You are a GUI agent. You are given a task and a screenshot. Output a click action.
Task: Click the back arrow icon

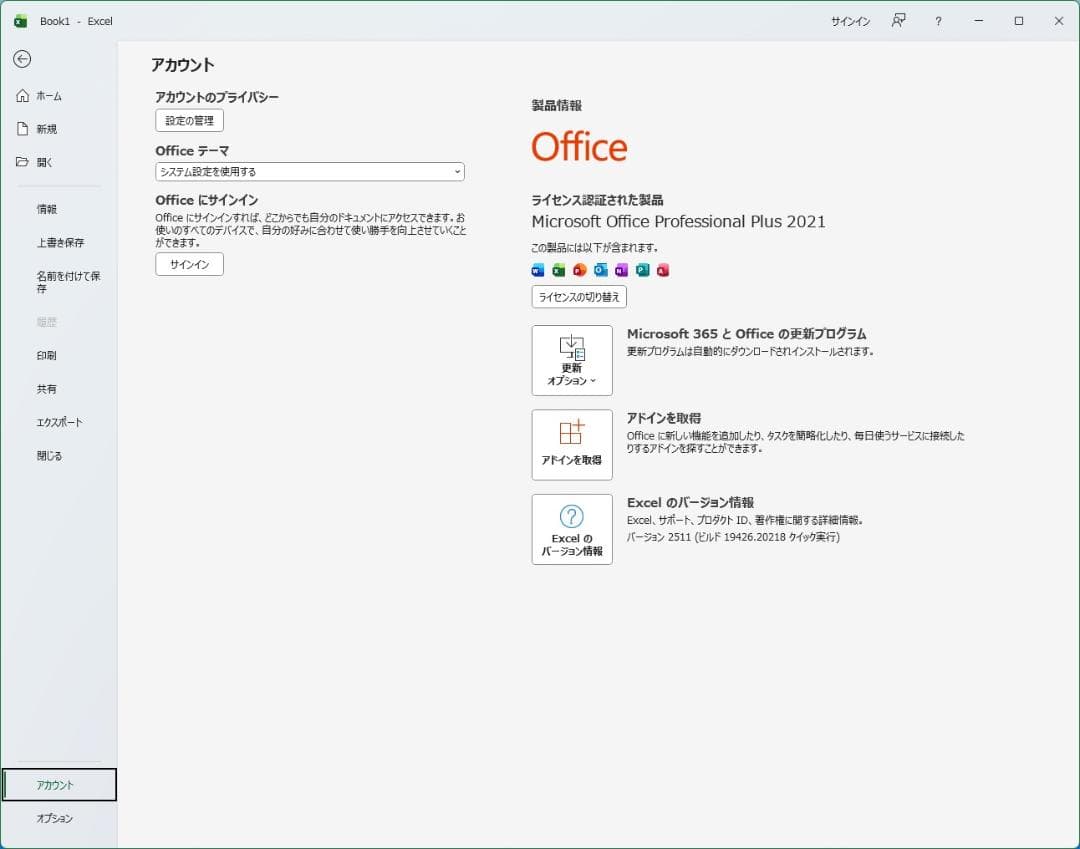21,59
